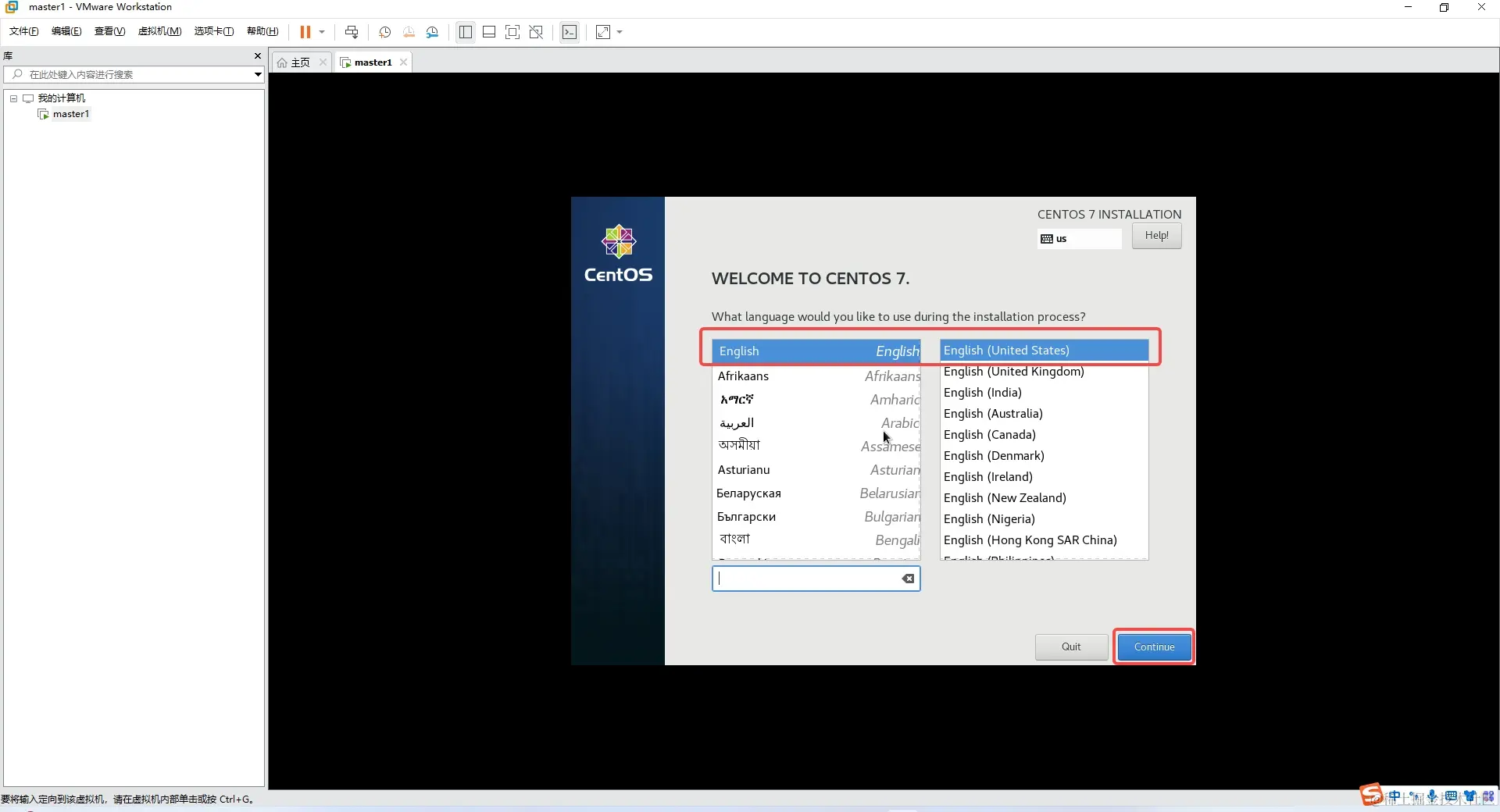Click the Sogou voice input microphone icon
The width and height of the screenshot is (1500, 812).
pos(1432,797)
